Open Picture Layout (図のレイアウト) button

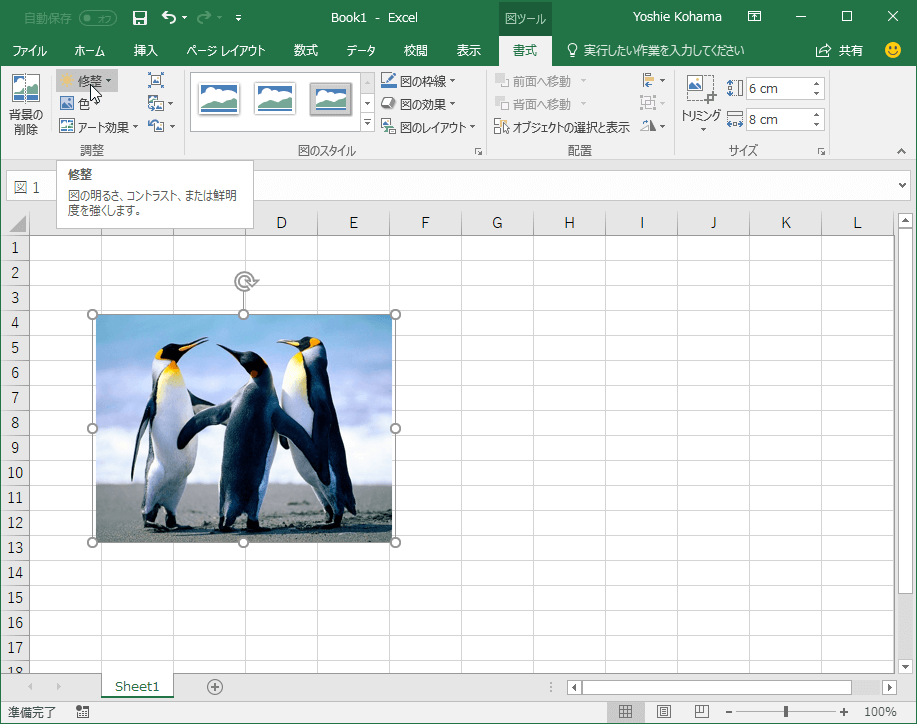pos(428,127)
